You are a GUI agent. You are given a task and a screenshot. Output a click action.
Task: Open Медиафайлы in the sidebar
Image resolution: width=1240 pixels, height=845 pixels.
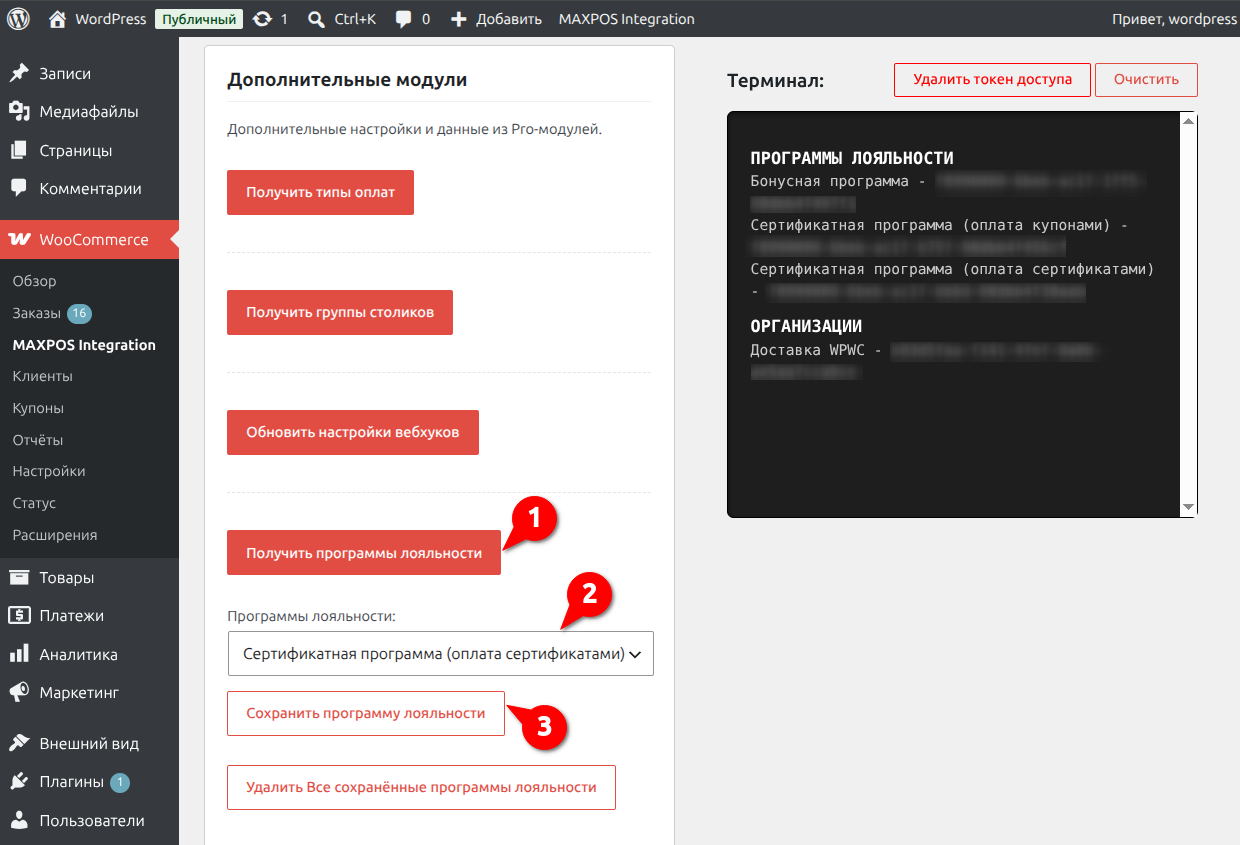[x=89, y=111]
